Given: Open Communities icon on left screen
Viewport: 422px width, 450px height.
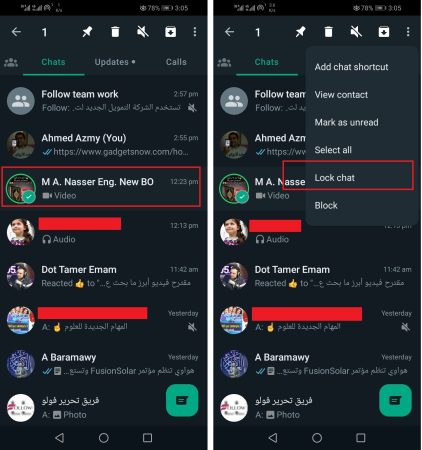Looking at the screenshot, I should pyautogui.click(x=11, y=62).
